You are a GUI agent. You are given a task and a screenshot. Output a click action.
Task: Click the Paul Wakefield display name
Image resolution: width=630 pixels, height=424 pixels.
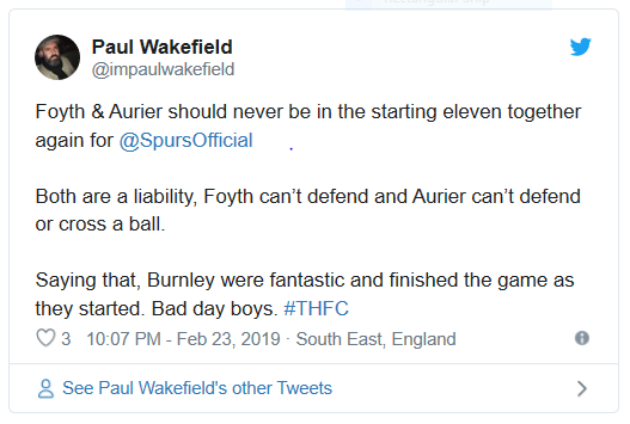tap(162, 46)
